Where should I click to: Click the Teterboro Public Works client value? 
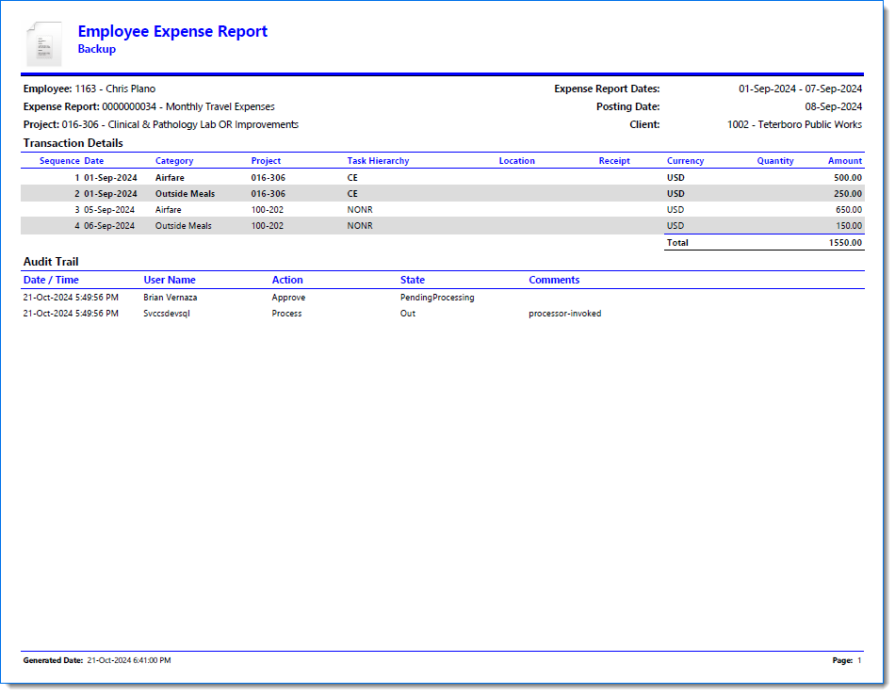pos(794,125)
